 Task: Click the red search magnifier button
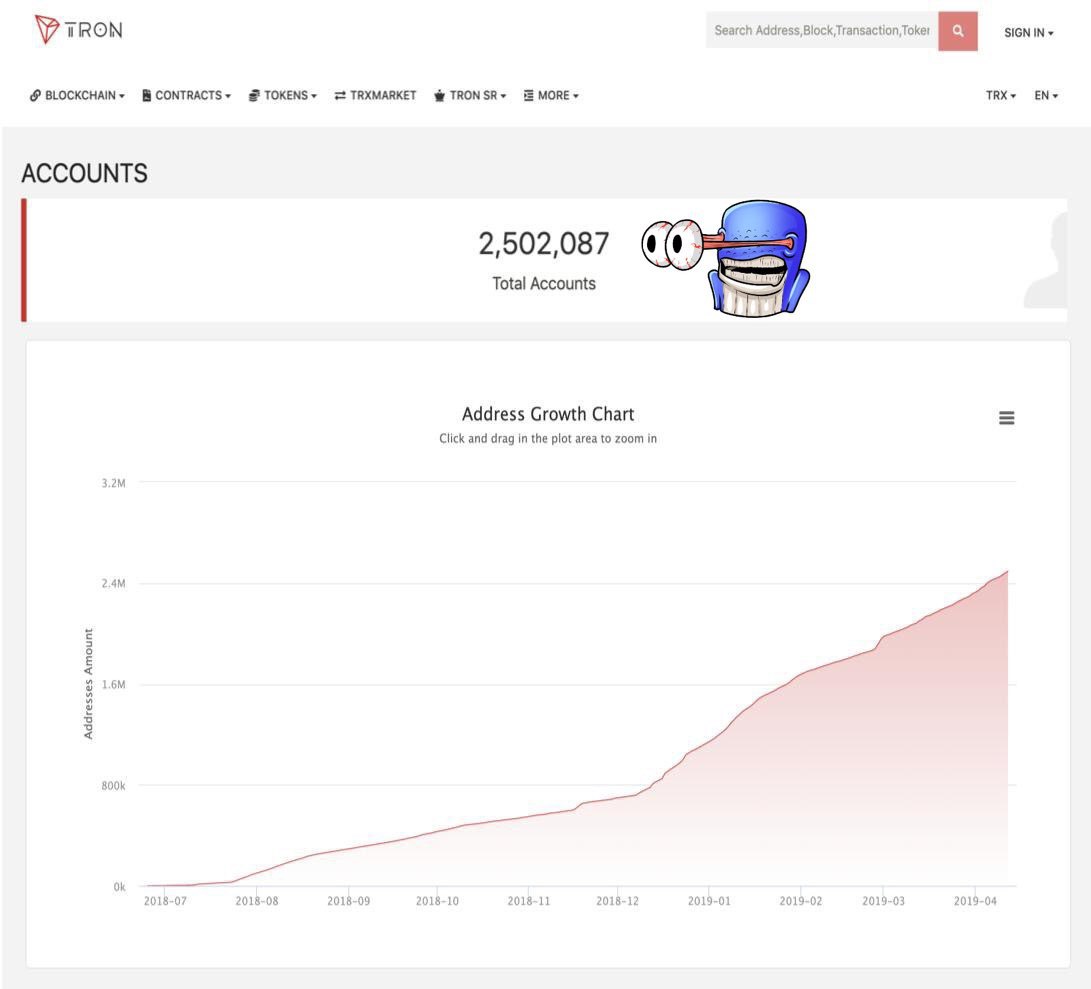957,31
